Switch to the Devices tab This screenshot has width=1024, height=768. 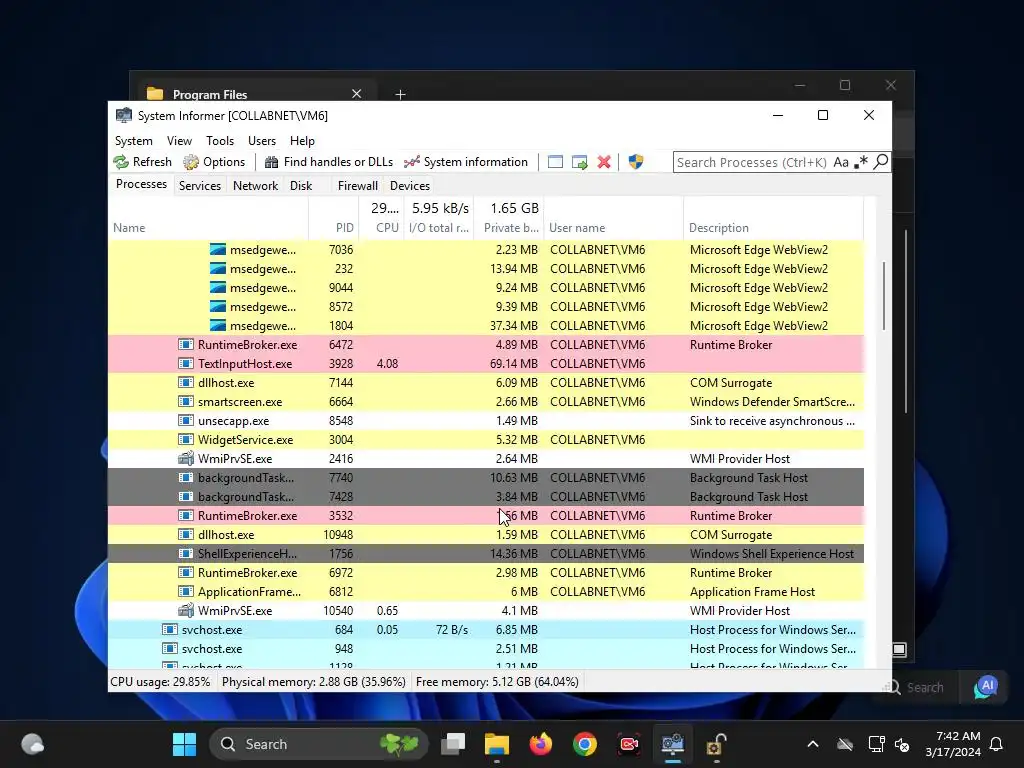(409, 185)
